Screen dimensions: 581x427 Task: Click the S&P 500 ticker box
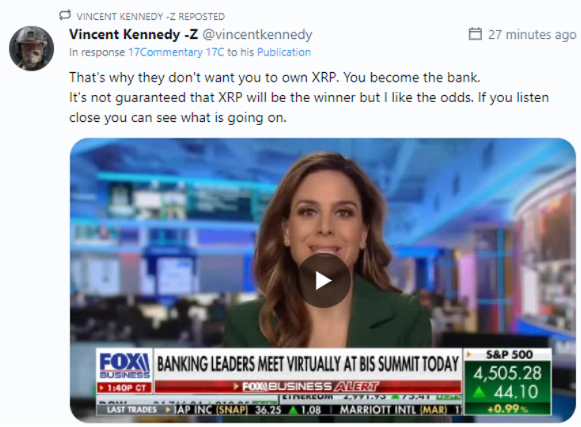508,381
